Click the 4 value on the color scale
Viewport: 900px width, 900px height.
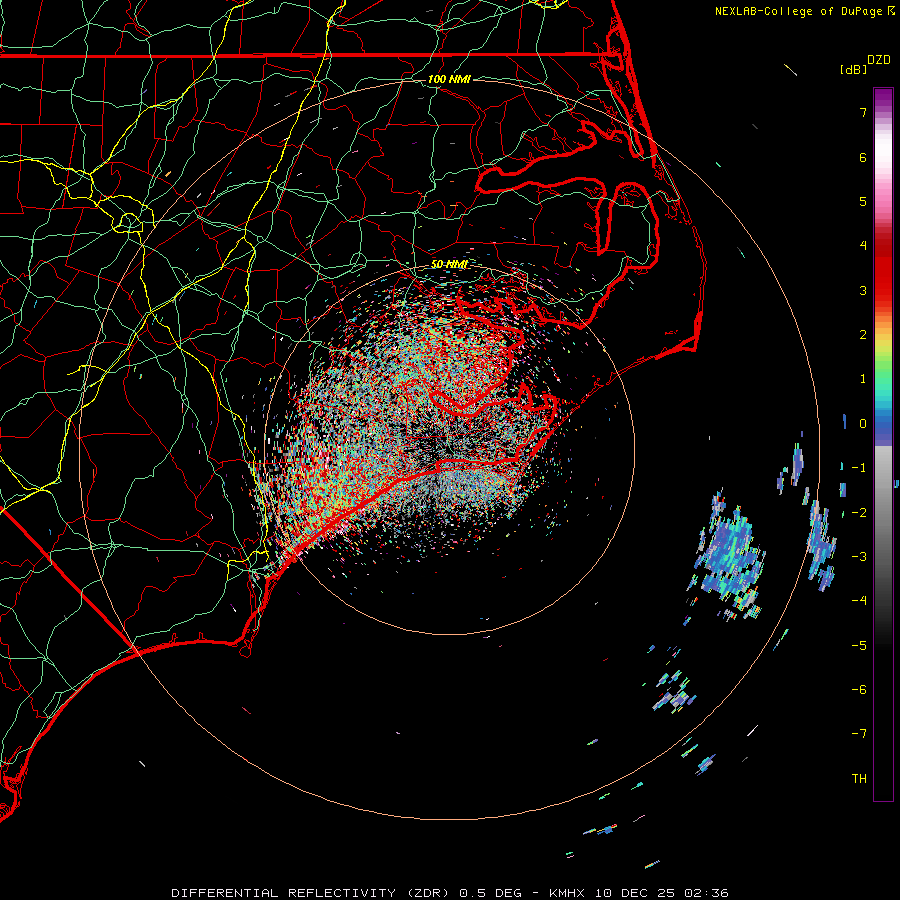coord(863,246)
